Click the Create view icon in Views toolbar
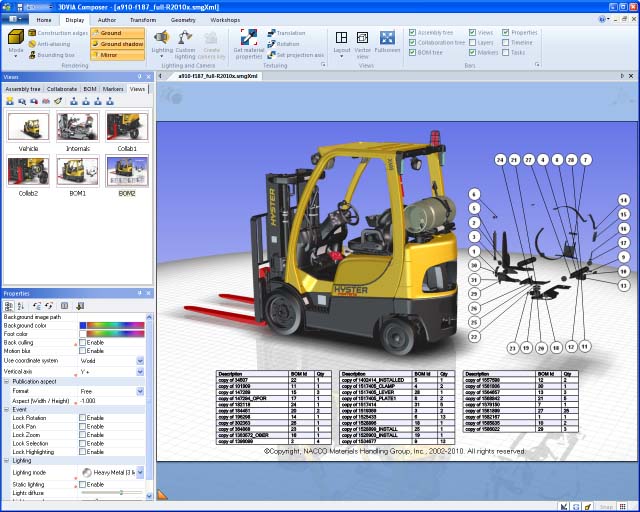This screenshot has height=512, width=640. pyautogui.click(x=10, y=101)
